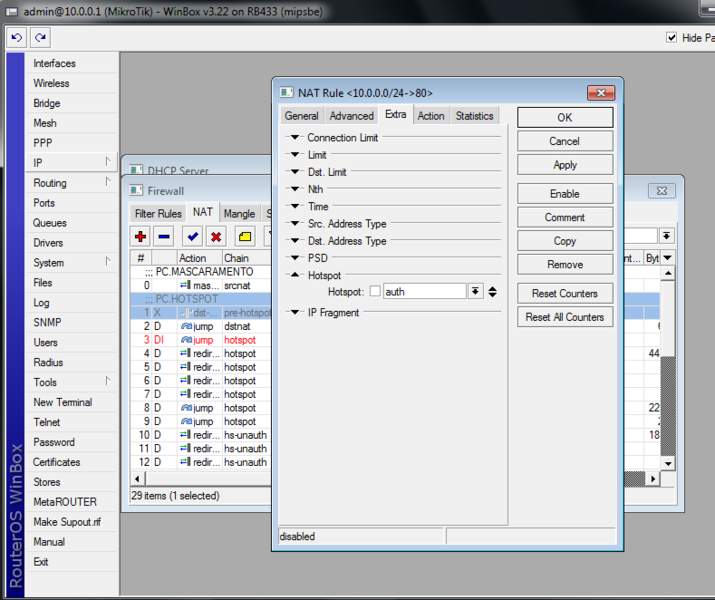
Task: Open the Hotspot auth dropdown
Action: tap(475, 291)
